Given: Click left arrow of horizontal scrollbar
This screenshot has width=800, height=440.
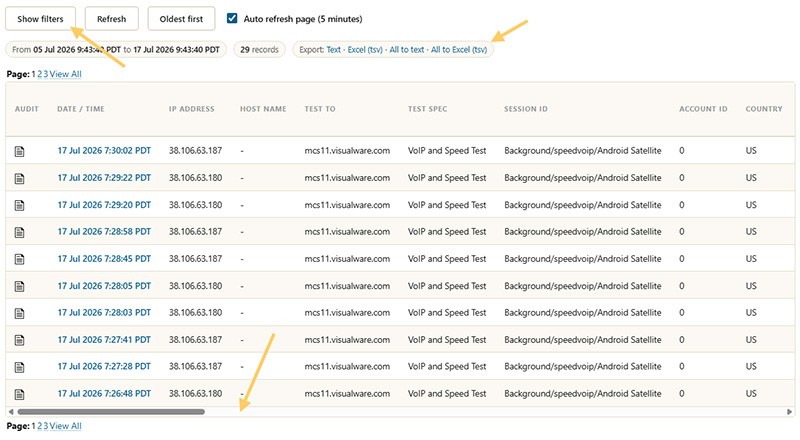Looking at the screenshot, I should [11, 411].
